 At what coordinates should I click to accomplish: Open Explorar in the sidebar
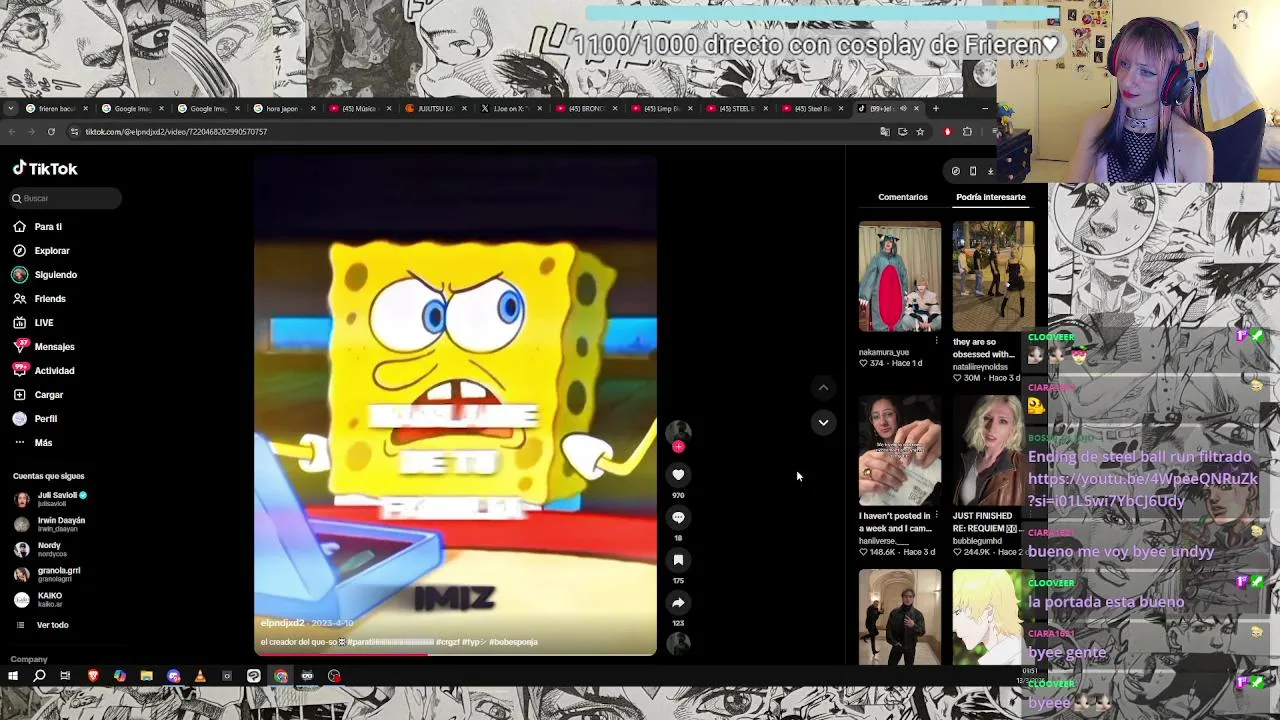[52, 251]
